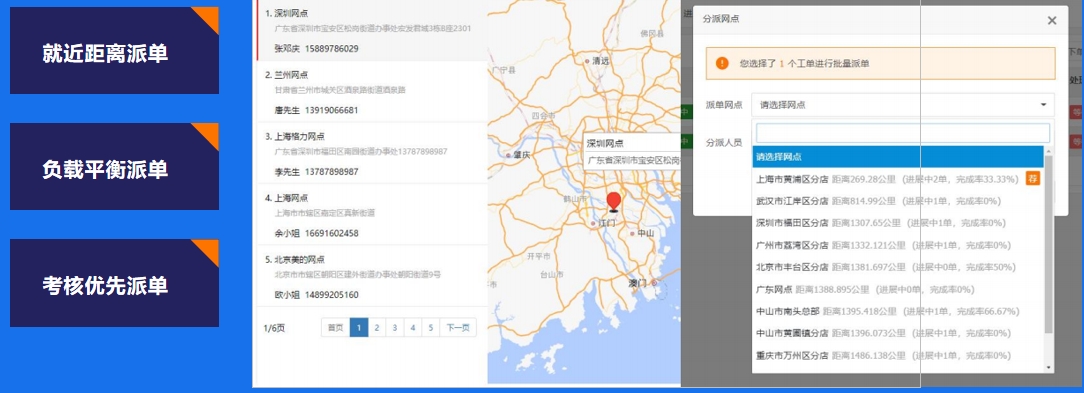
Task: Click contact 余小姐 16691602458
Action: [x=317, y=233]
